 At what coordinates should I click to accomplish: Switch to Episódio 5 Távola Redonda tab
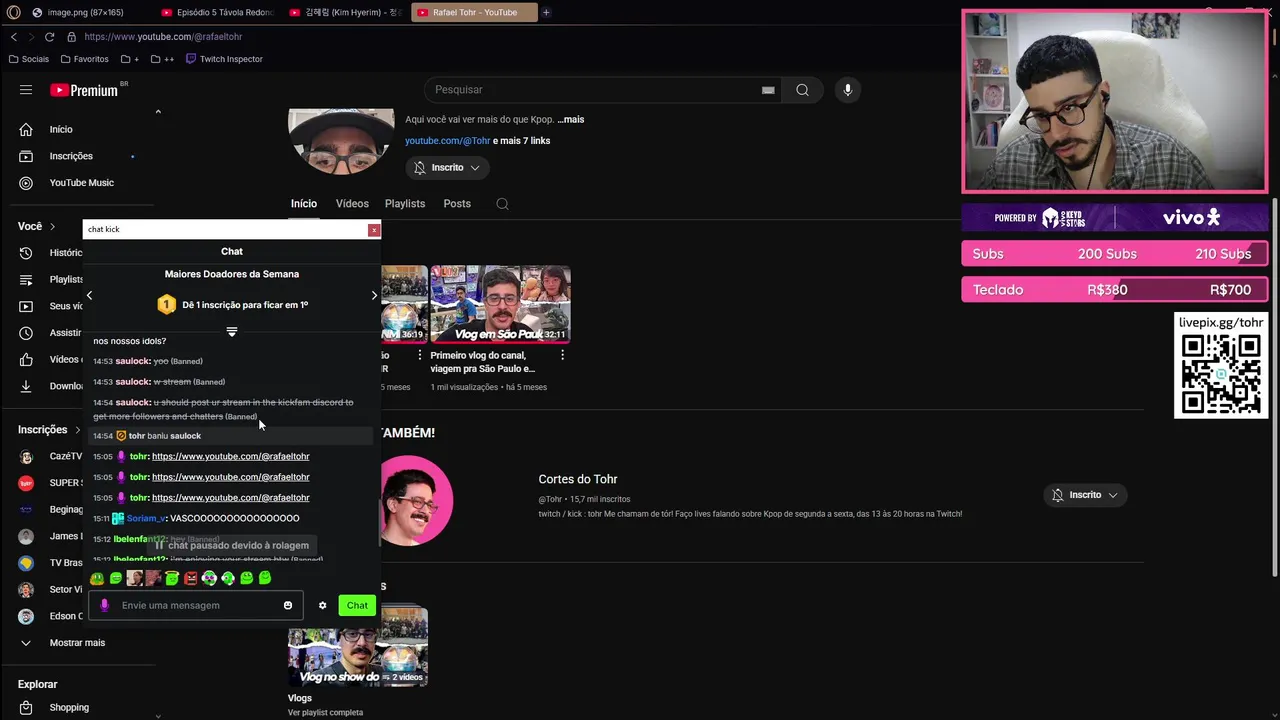pos(217,13)
